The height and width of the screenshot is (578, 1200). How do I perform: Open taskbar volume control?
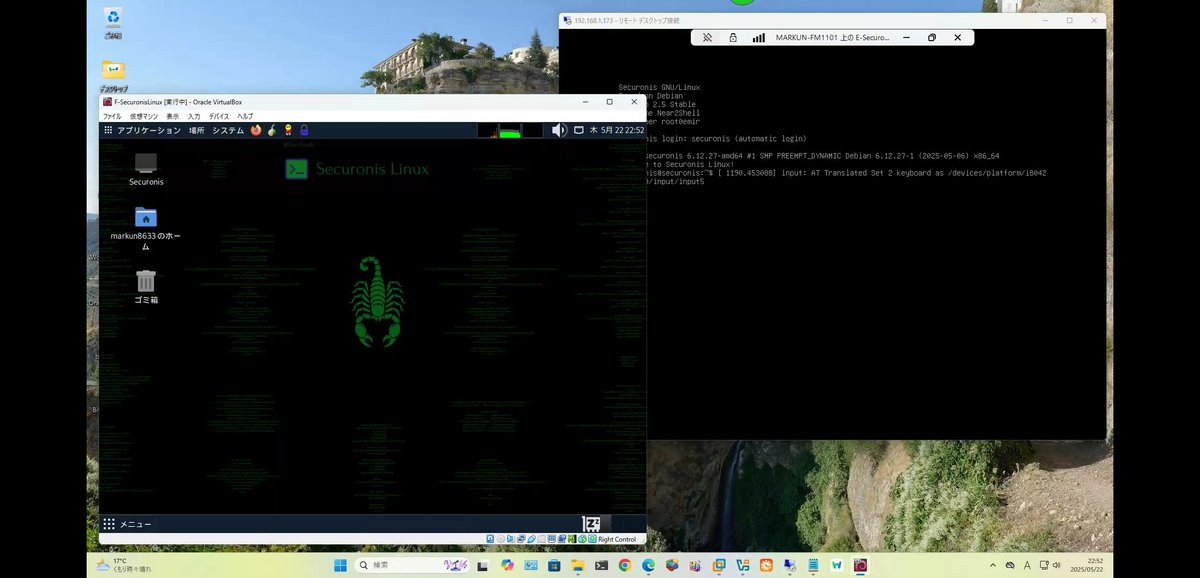(x=1058, y=565)
